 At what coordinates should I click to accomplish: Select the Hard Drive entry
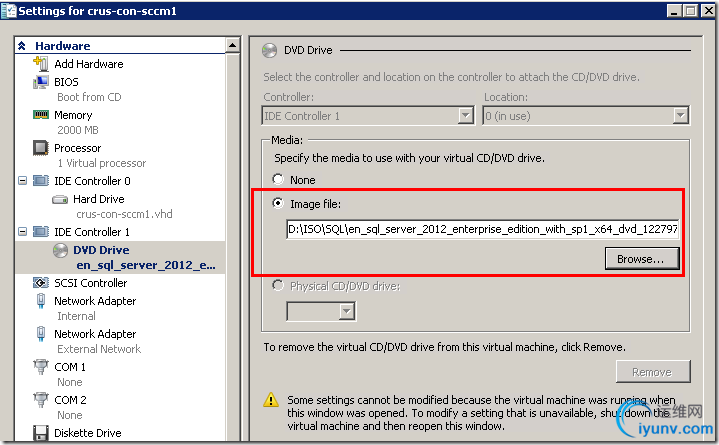click(99, 199)
